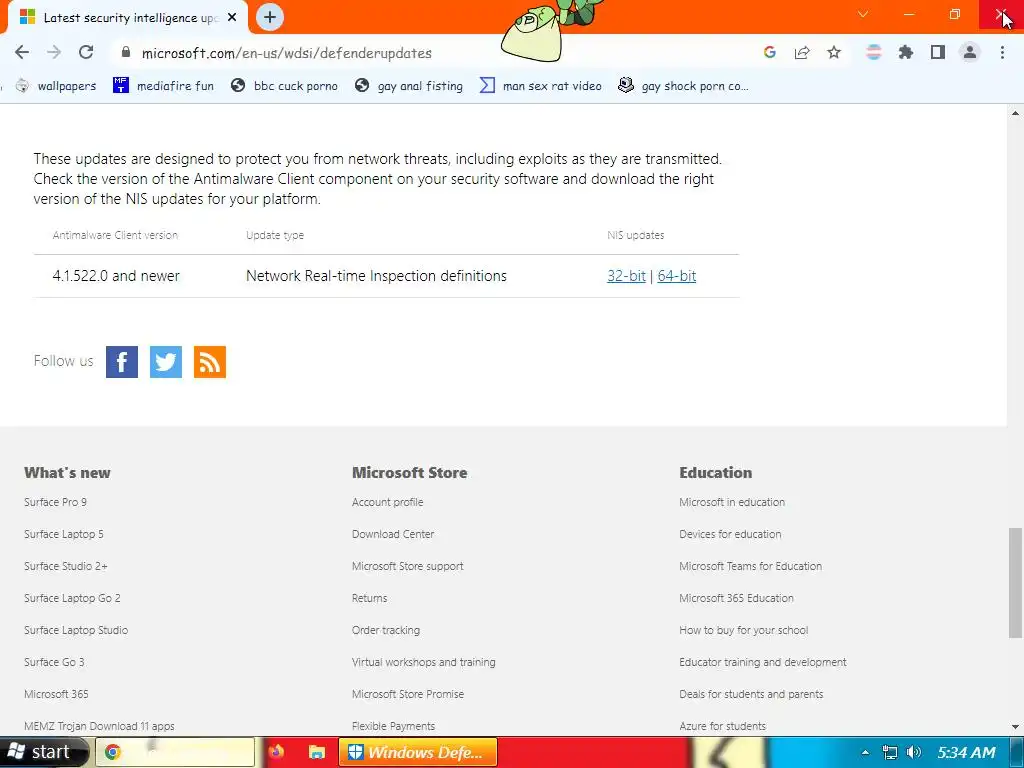The height and width of the screenshot is (768, 1024).
Task: Bookmark this tab with the star
Action: [834, 53]
